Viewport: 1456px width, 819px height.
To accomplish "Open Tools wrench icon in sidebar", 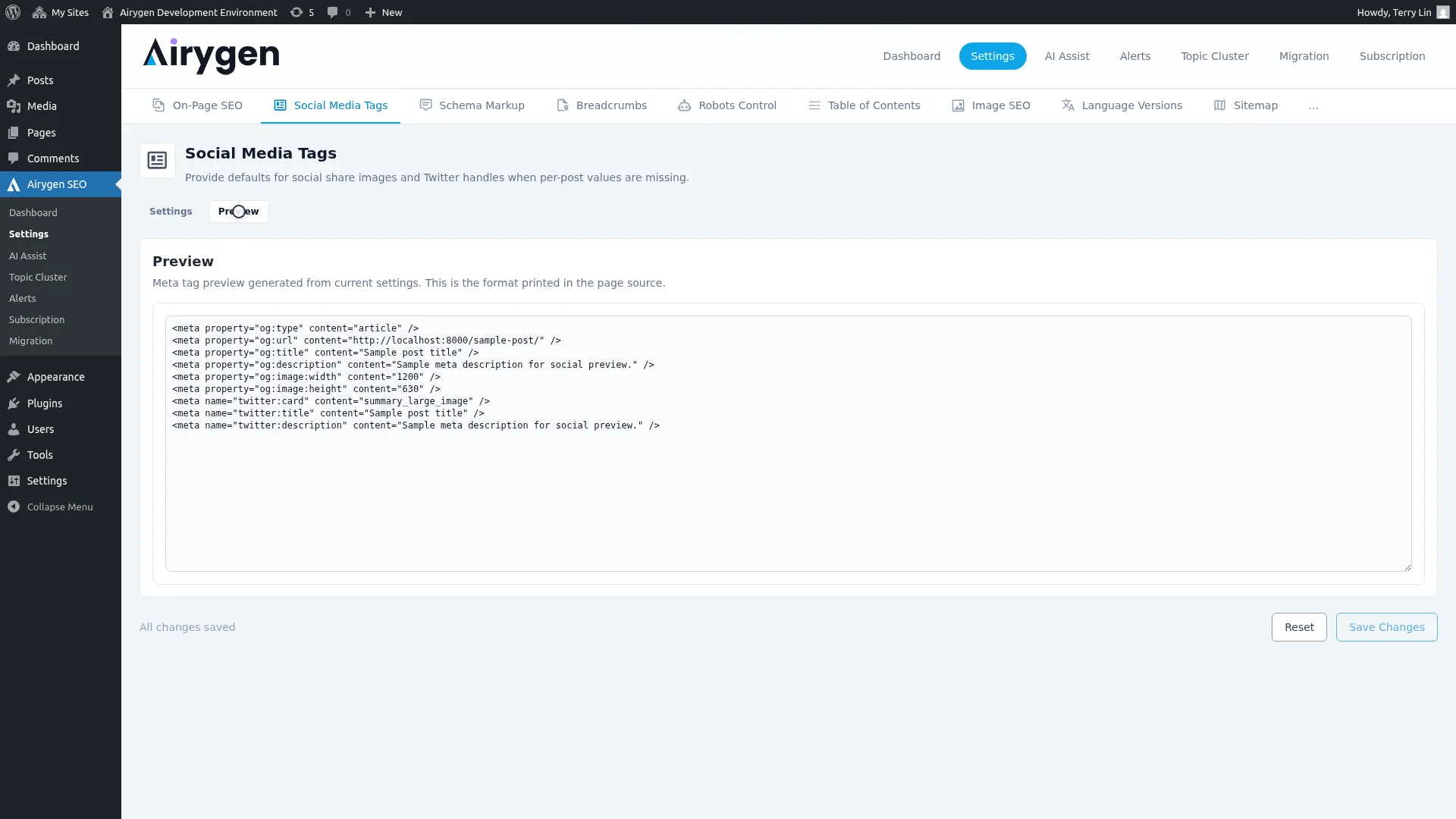I will [x=14, y=455].
